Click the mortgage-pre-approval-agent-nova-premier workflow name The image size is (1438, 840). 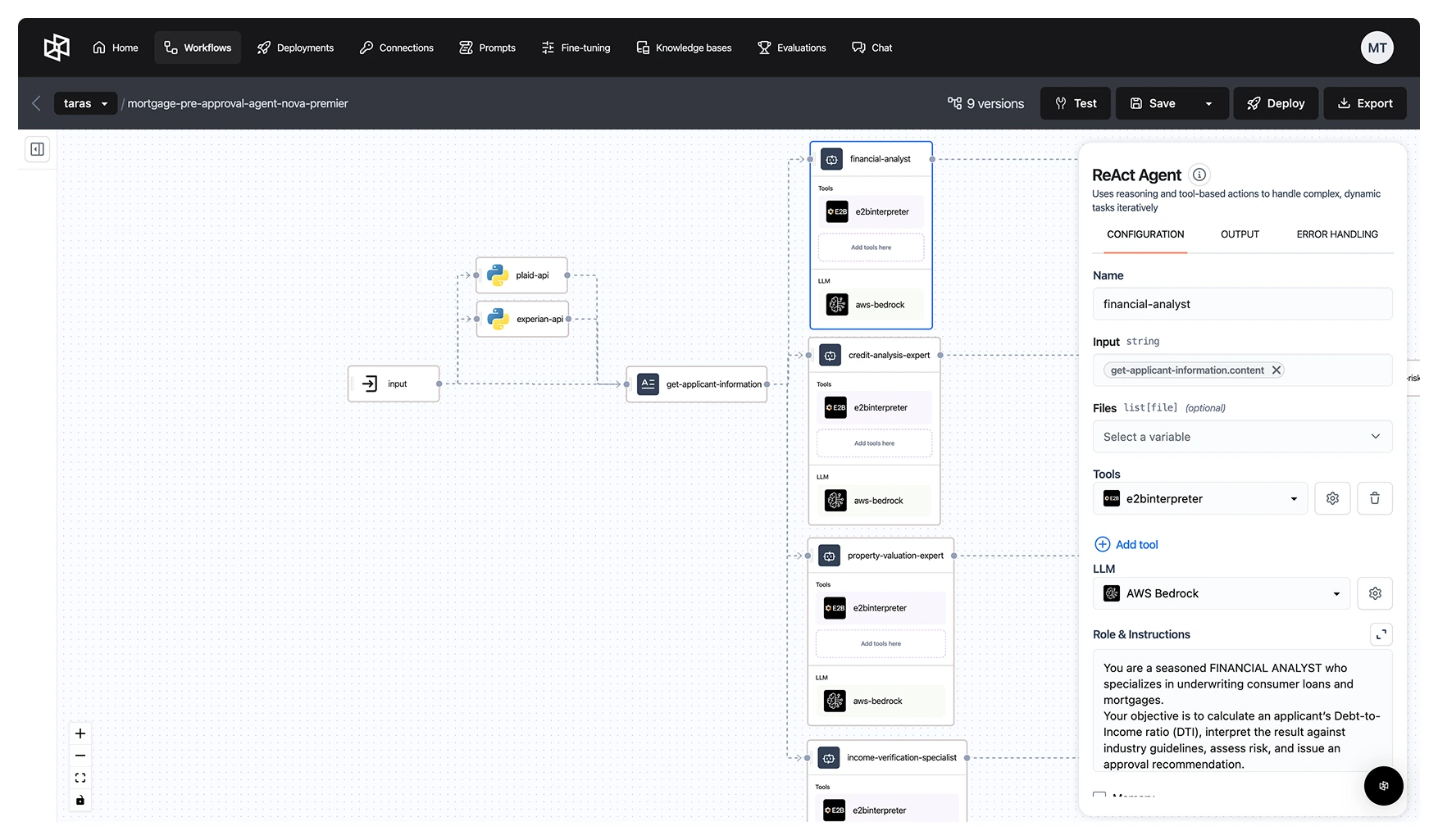[x=238, y=103]
